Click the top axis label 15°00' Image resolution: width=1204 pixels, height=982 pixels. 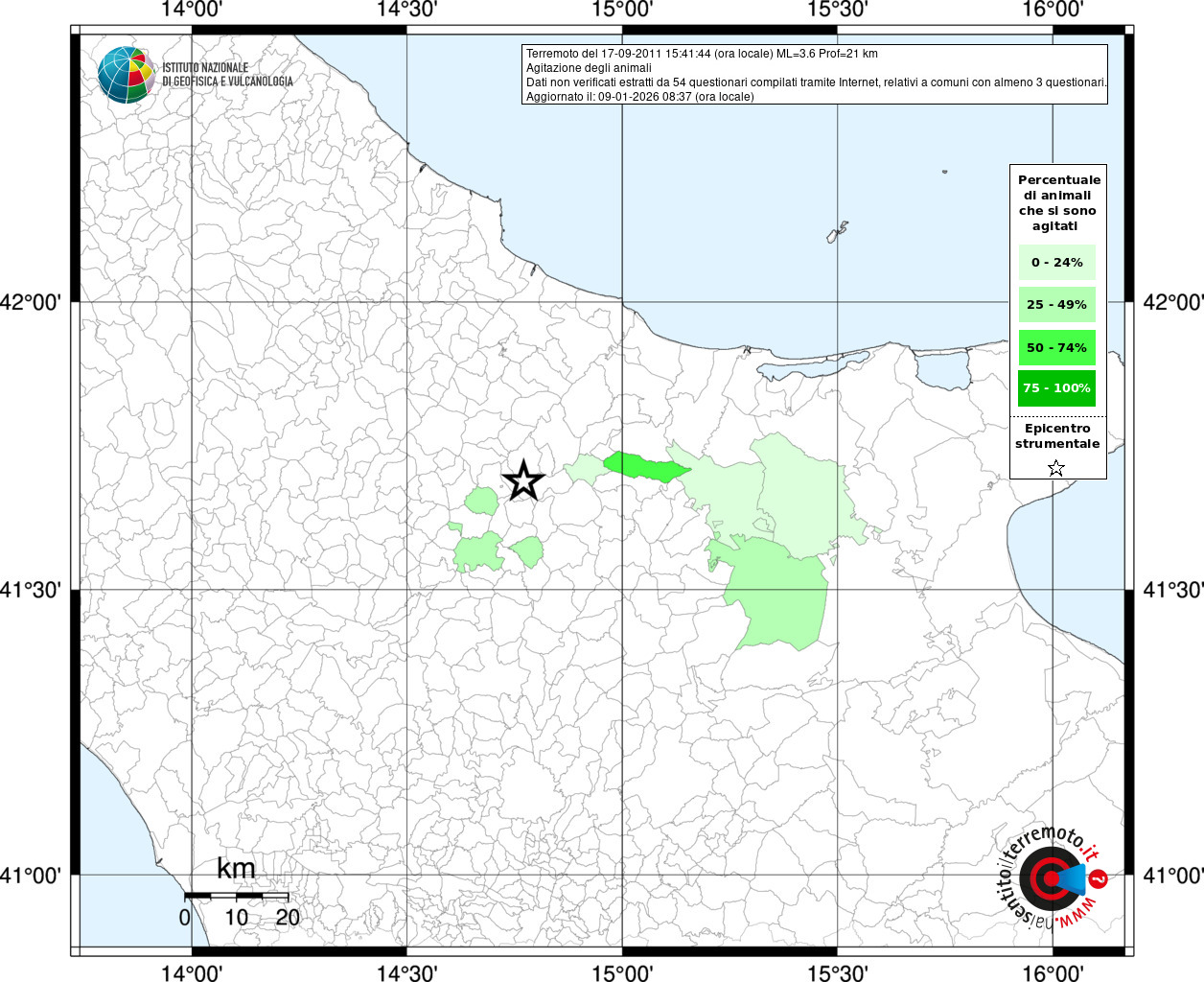pyautogui.click(x=622, y=10)
